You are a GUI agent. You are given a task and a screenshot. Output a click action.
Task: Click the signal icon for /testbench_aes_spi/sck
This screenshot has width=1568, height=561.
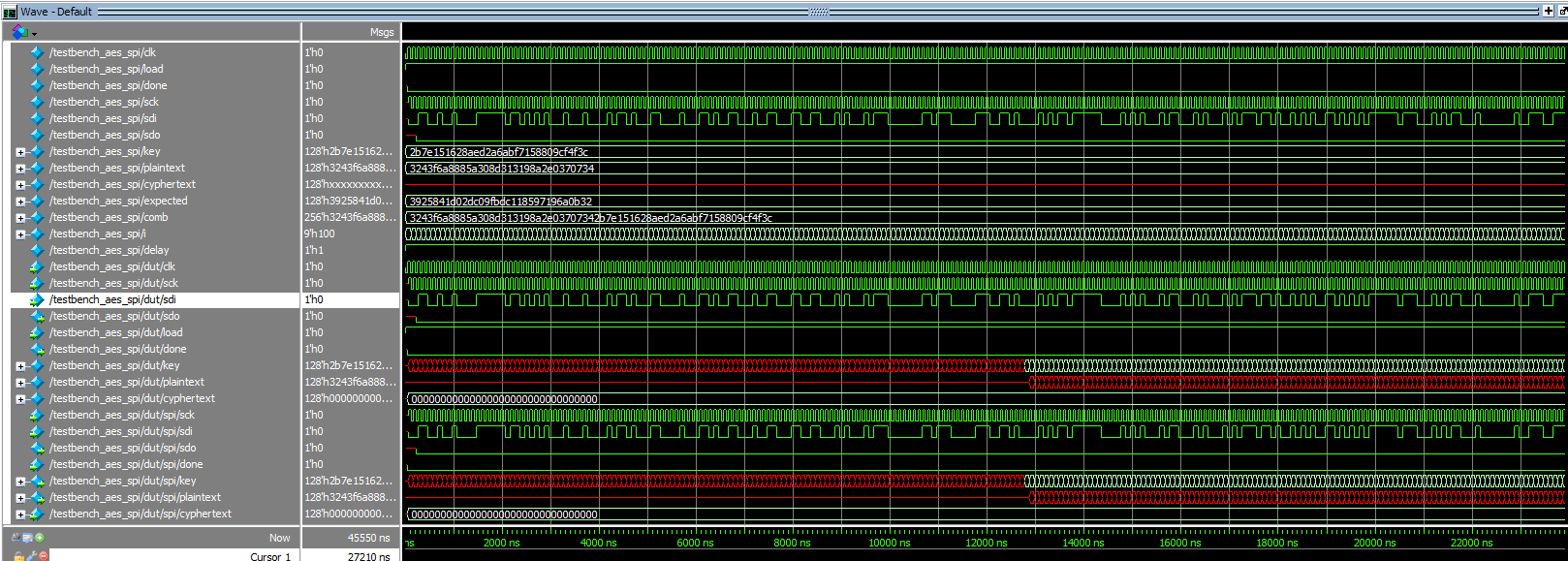[37, 102]
